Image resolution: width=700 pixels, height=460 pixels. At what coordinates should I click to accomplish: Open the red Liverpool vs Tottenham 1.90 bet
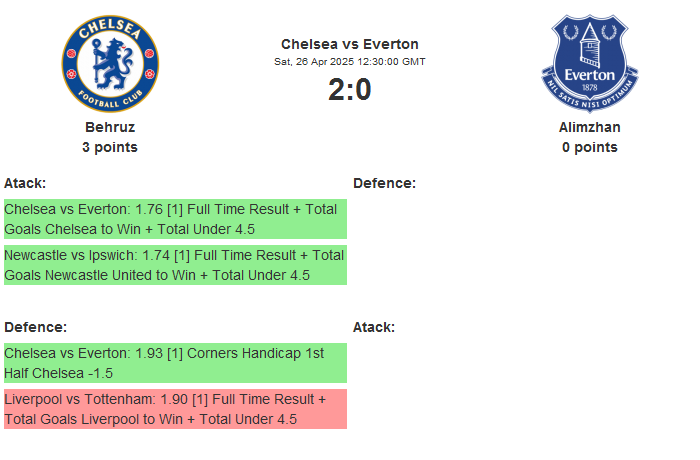click(175, 409)
